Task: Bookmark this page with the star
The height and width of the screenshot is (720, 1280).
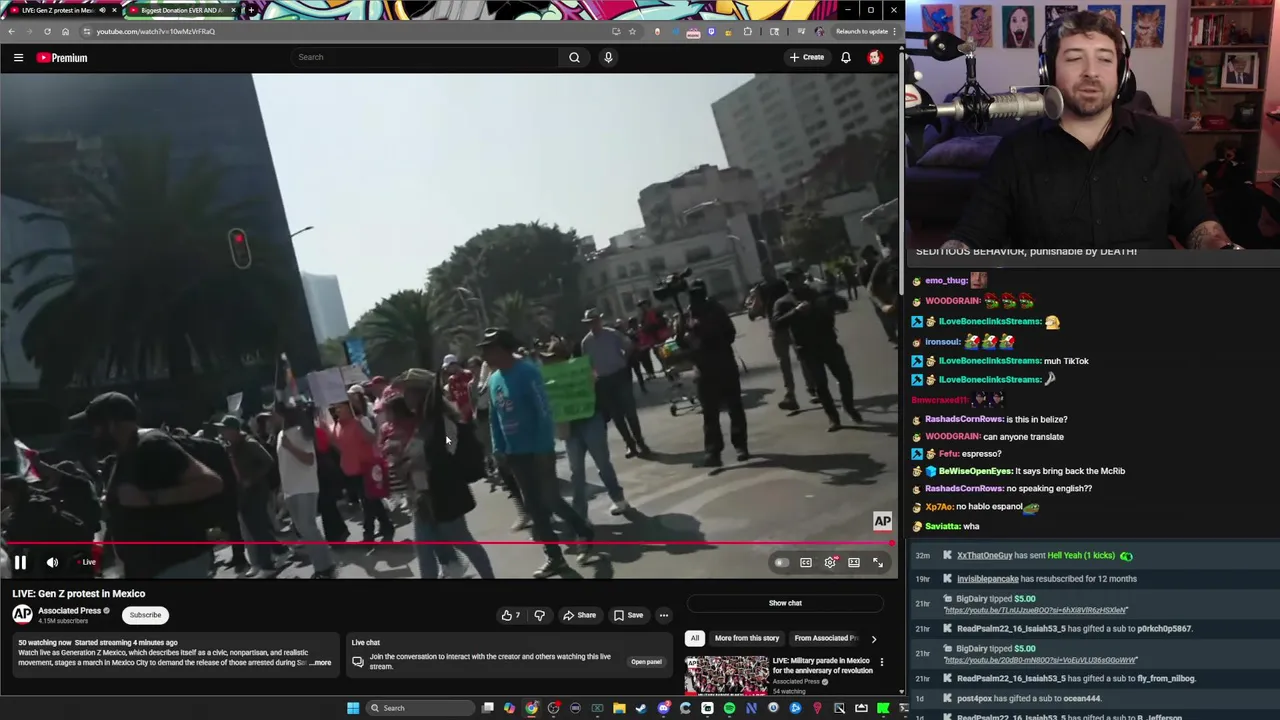Action: point(632,31)
